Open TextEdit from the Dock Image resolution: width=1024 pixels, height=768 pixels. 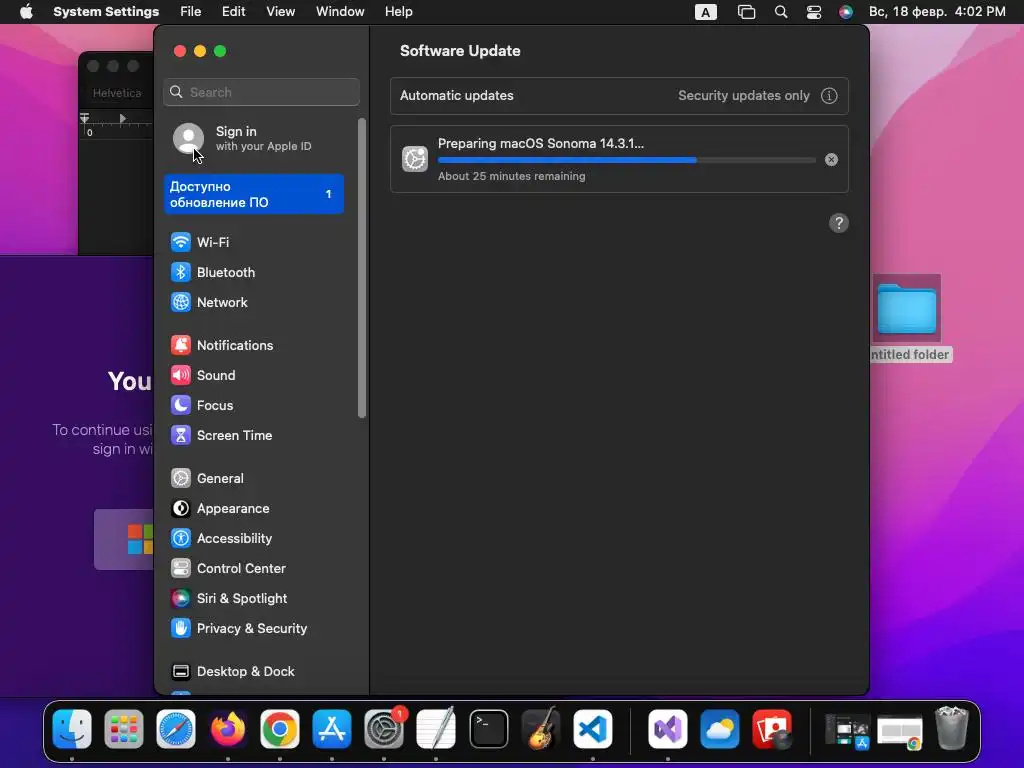(436, 729)
